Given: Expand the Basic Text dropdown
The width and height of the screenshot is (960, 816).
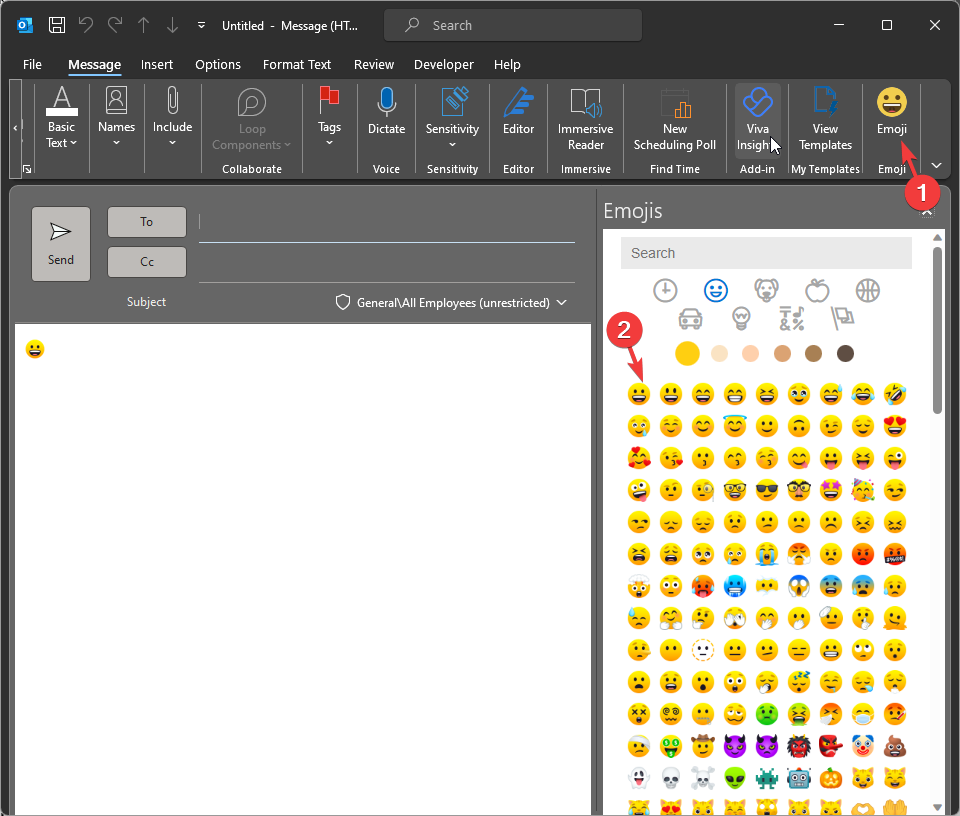Looking at the screenshot, I should pyautogui.click(x=61, y=118).
